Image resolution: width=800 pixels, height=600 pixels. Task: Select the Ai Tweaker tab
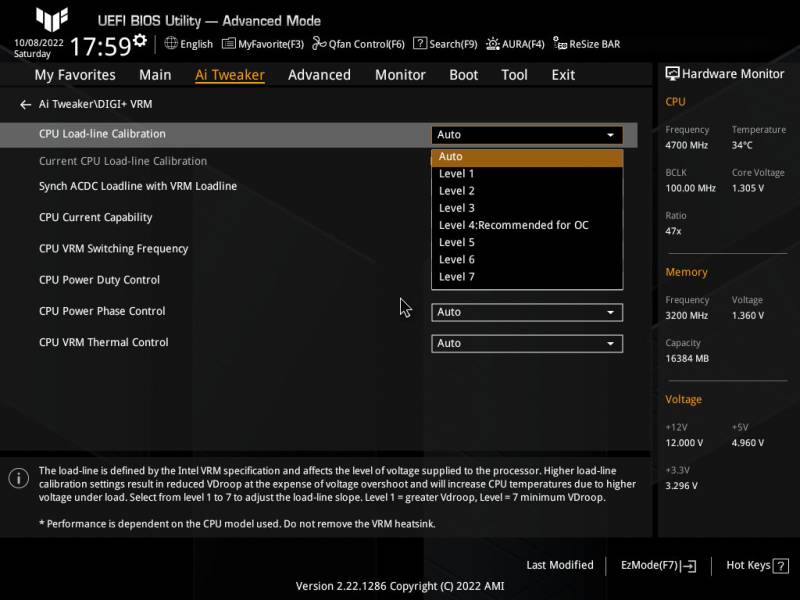pos(230,75)
